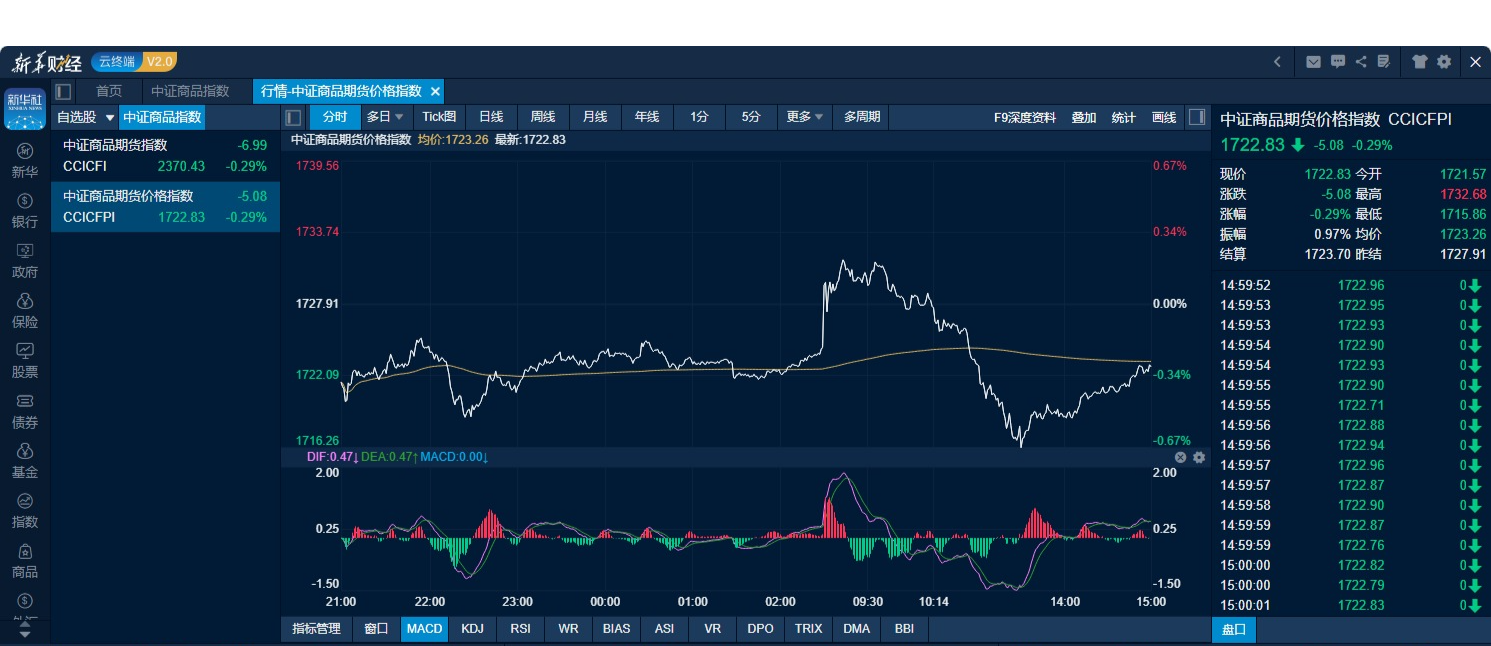Viewport: 1491px width, 646px height.
Task: Toggle sidebar panel icon left of 首页 tab
Action: click(x=64, y=91)
